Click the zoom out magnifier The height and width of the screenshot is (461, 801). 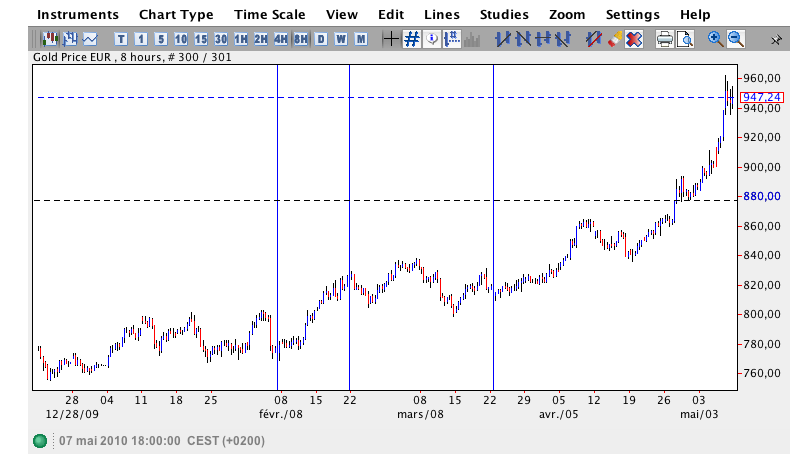pyautogui.click(x=736, y=39)
